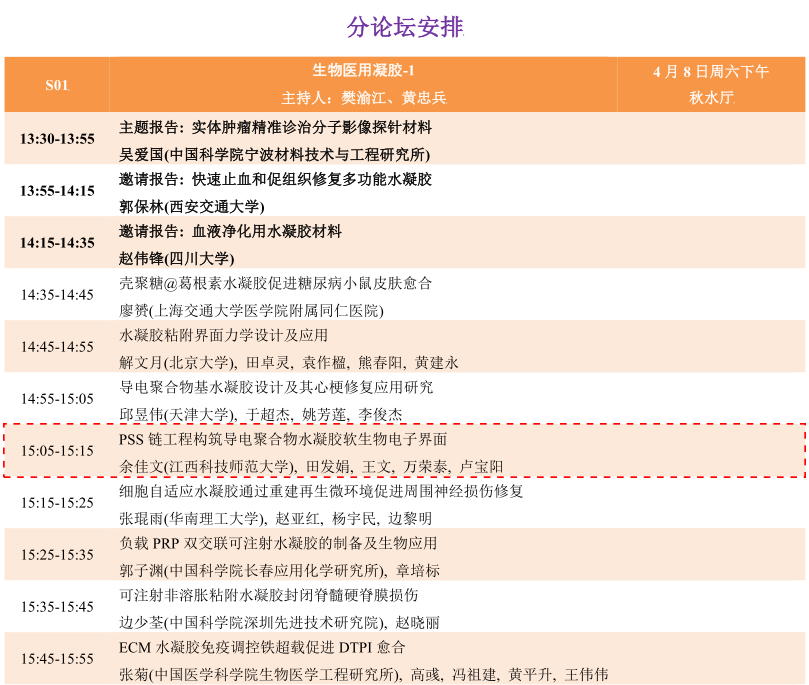809x685 pixels.
Task: Select the 13:55-14:15 time cell
Action: click(57, 191)
